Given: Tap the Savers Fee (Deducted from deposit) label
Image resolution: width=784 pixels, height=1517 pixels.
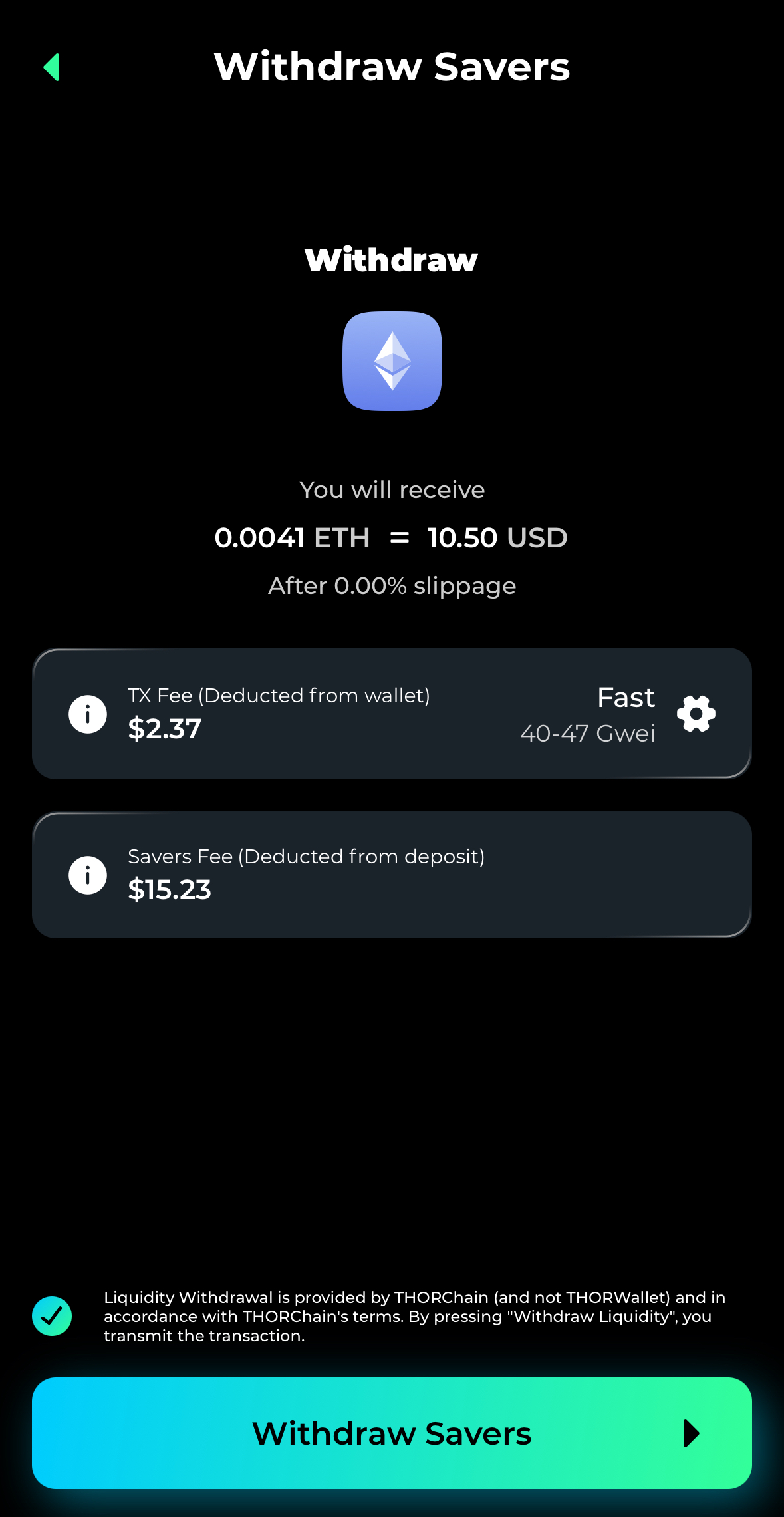Looking at the screenshot, I should pyautogui.click(x=306, y=857).
